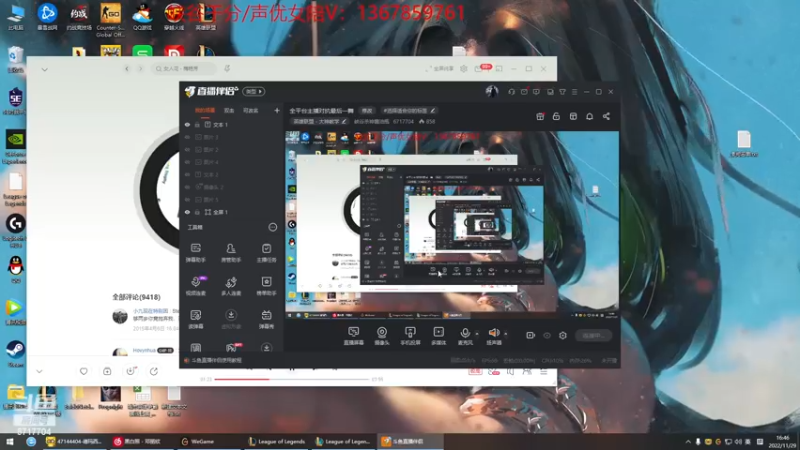Open the gift box icon in stream header
This screenshot has height=450, width=800.
coord(540,116)
